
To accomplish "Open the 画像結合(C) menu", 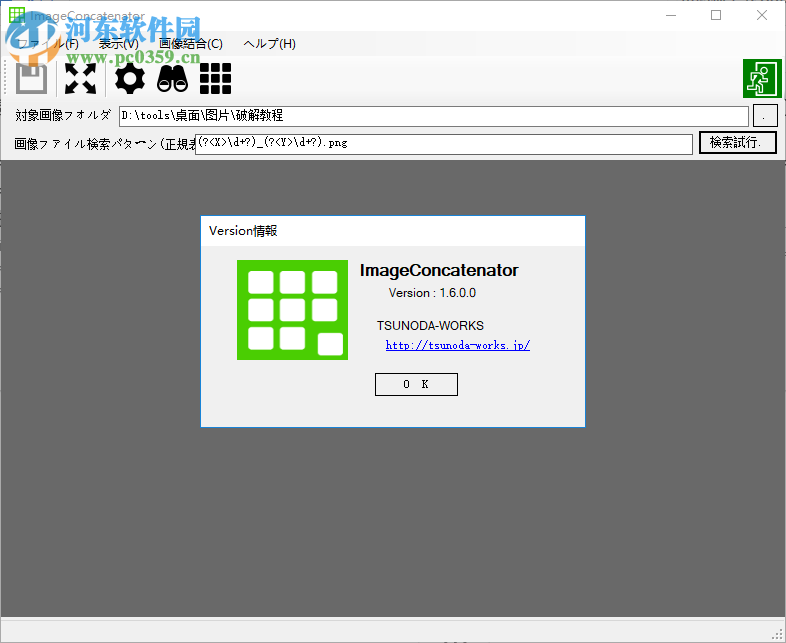I will pyautogui.click(x=190, y=44).
